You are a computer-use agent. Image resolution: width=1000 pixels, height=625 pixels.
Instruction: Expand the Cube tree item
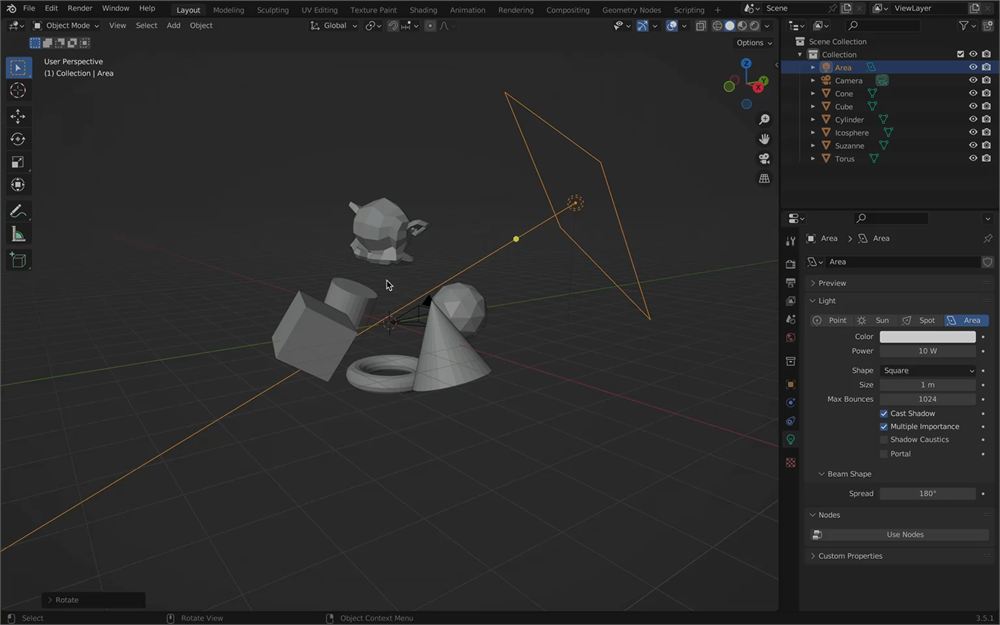tap(812, 107)
